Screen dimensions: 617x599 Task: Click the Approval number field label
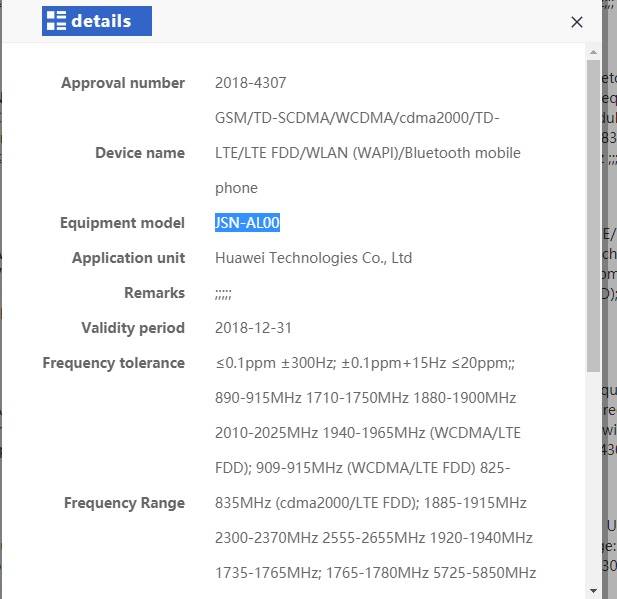pyautogui.click(x=123, y=83)
